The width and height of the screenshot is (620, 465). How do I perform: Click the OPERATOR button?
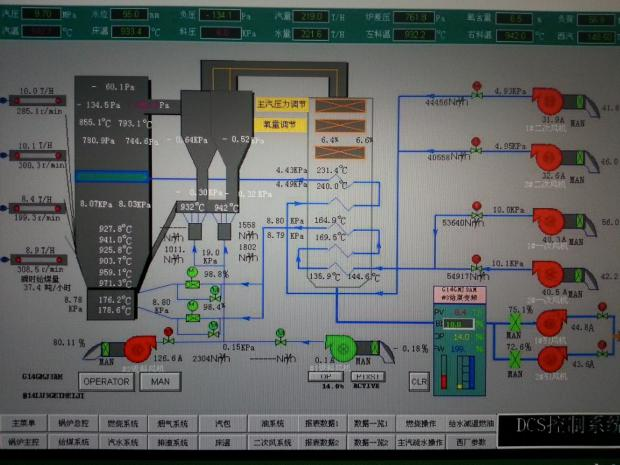[106, 382]
